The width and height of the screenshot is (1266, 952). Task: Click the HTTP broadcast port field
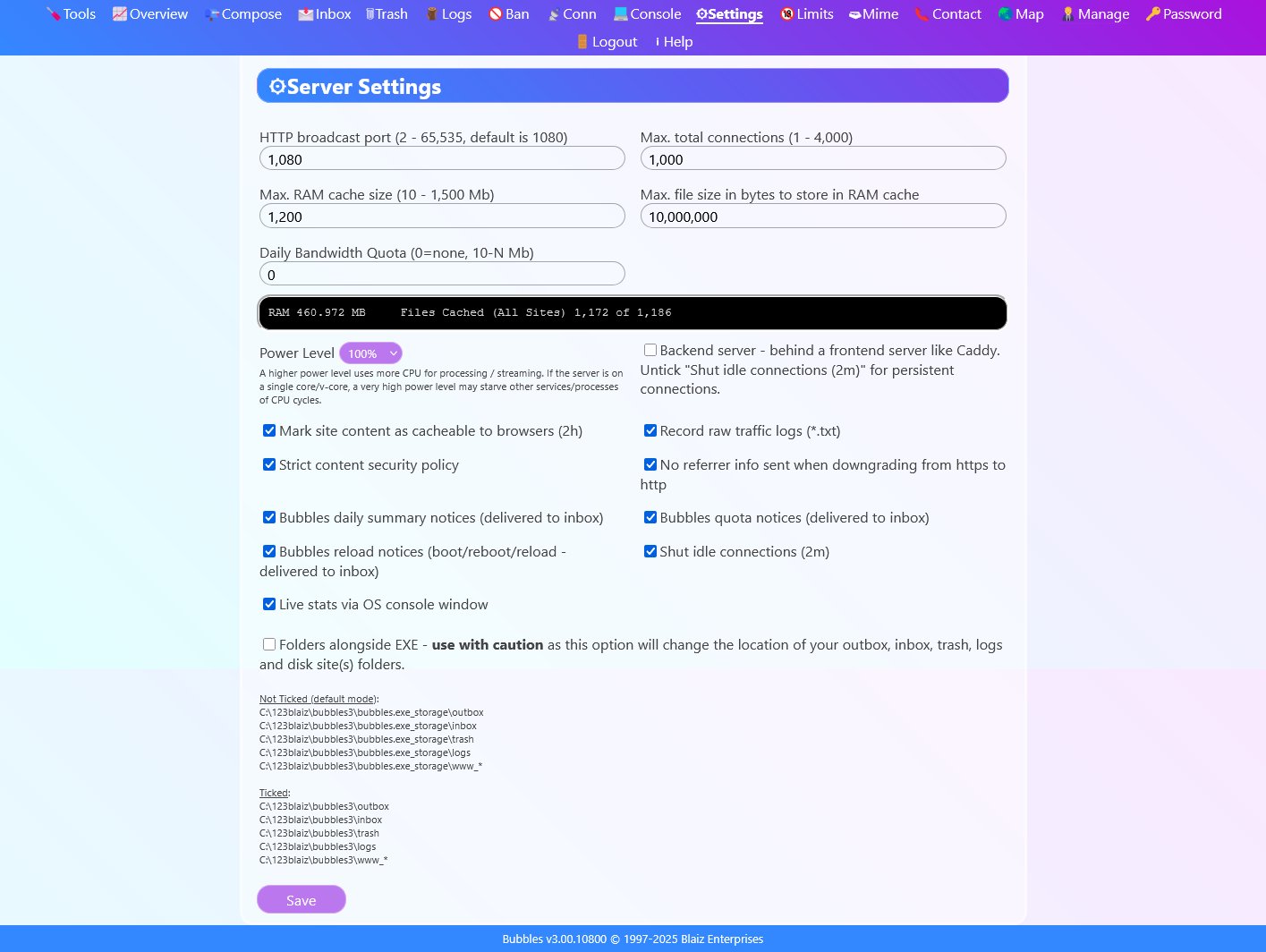click(442, 158)
